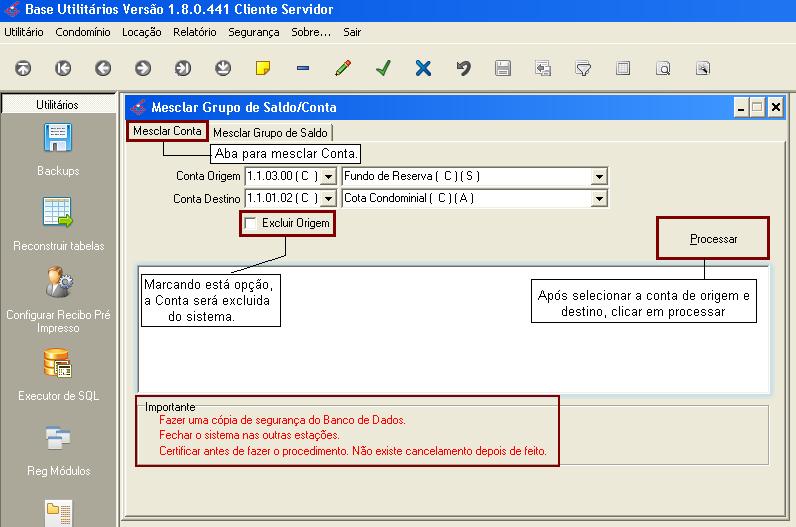The width and height of the screenshot is (796, 527).
Task: Open the Condomínio menu
Action: [x=83, y=32]
